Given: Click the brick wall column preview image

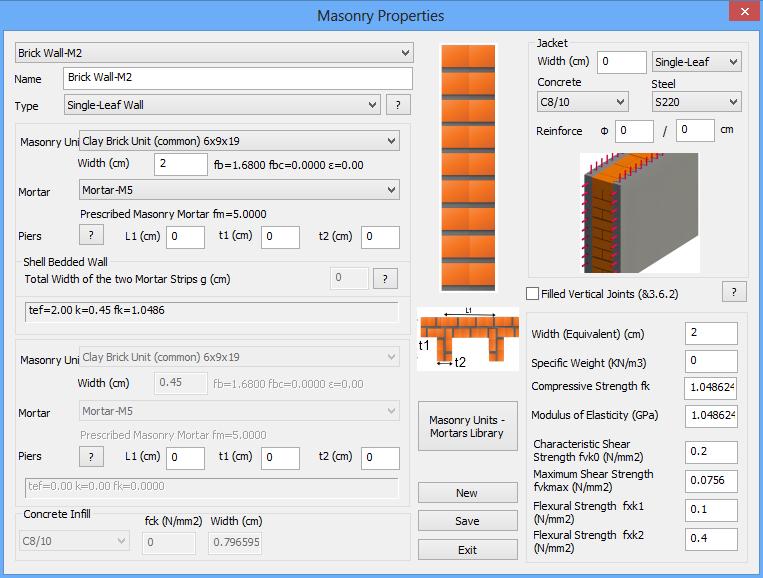Looking at the screenshot, I should (x=468, y=168).
